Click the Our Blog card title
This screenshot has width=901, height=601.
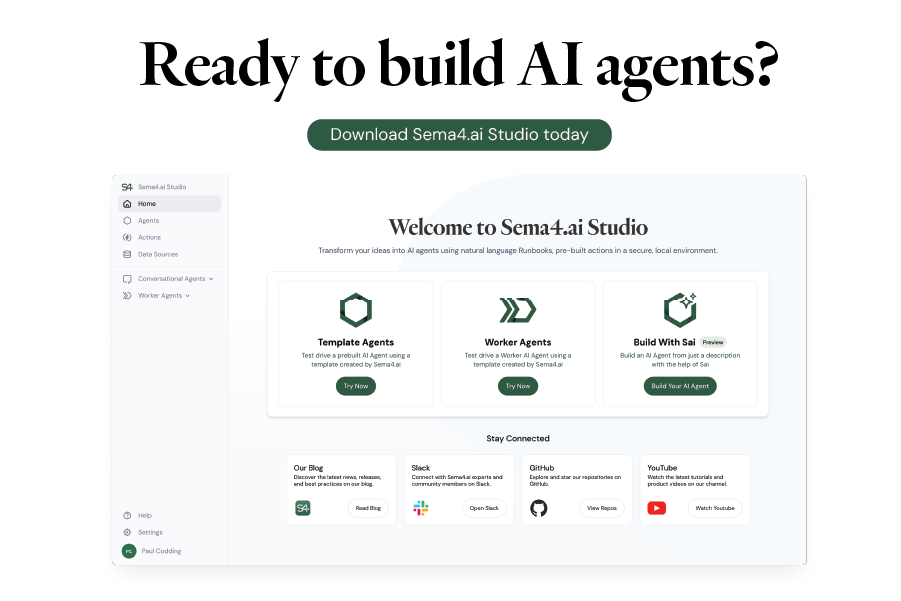pos(309,468)
